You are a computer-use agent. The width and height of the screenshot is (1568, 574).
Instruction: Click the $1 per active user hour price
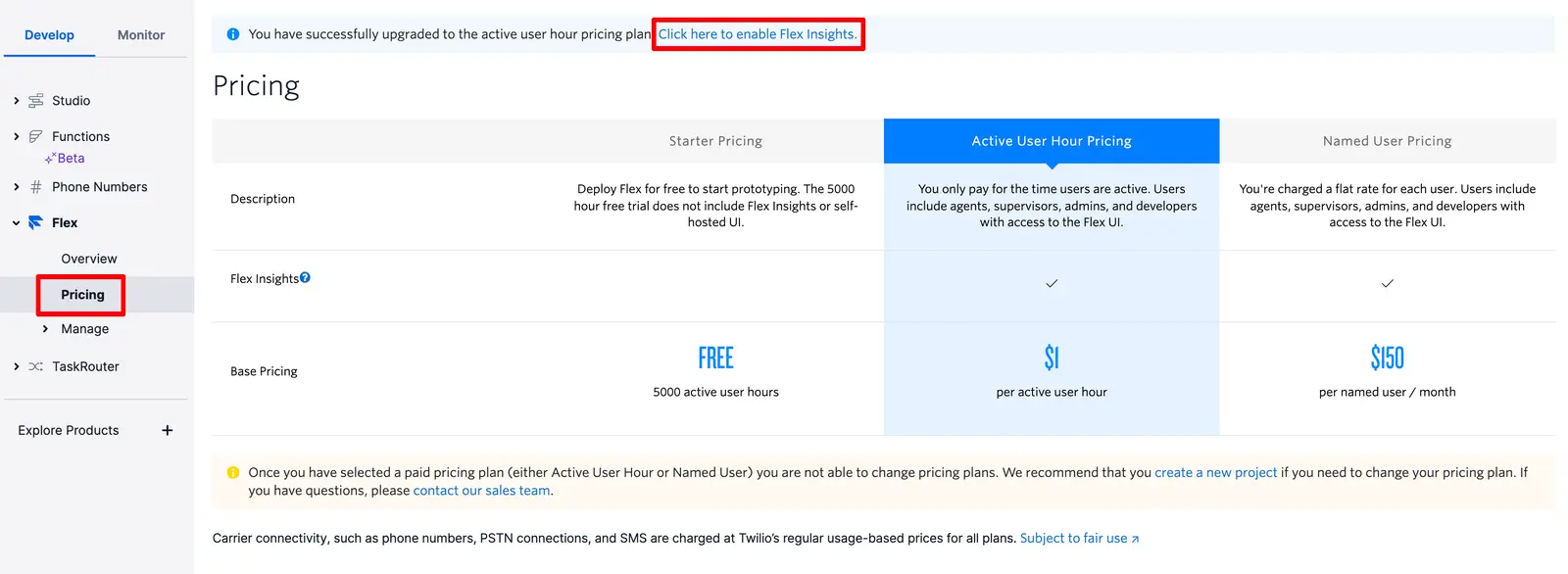[1052, 358]
